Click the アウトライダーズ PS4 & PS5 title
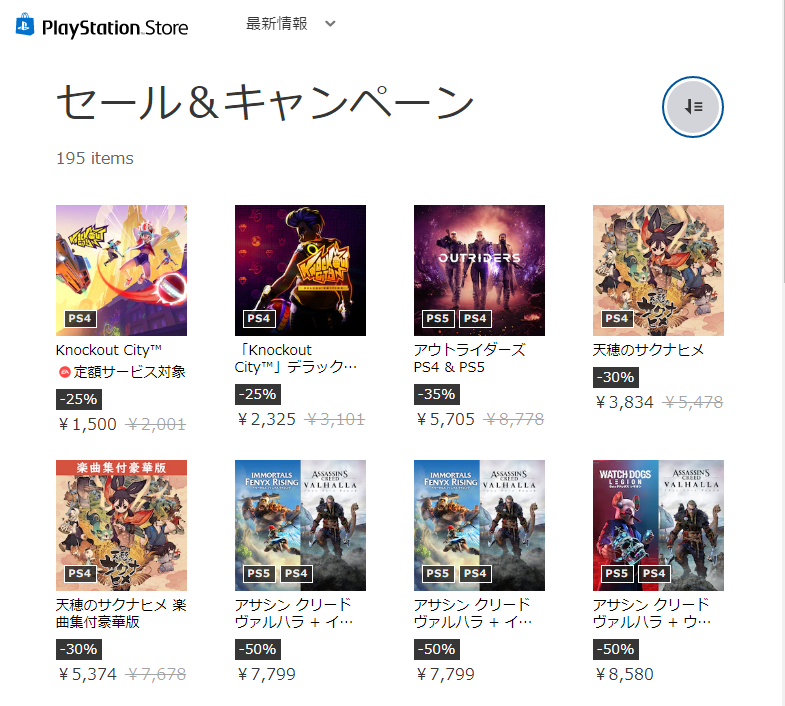Image resolution: width=785 pixels, height=706 pixels. [x=470, y=358]
